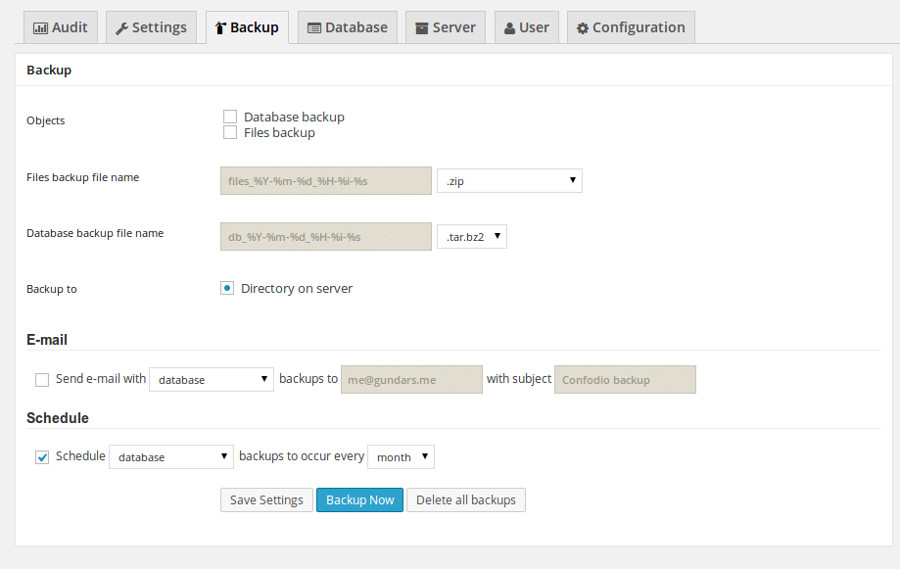Click the Database tab list icon
This screenshot has height=569, width=900.
pos(314,28)
